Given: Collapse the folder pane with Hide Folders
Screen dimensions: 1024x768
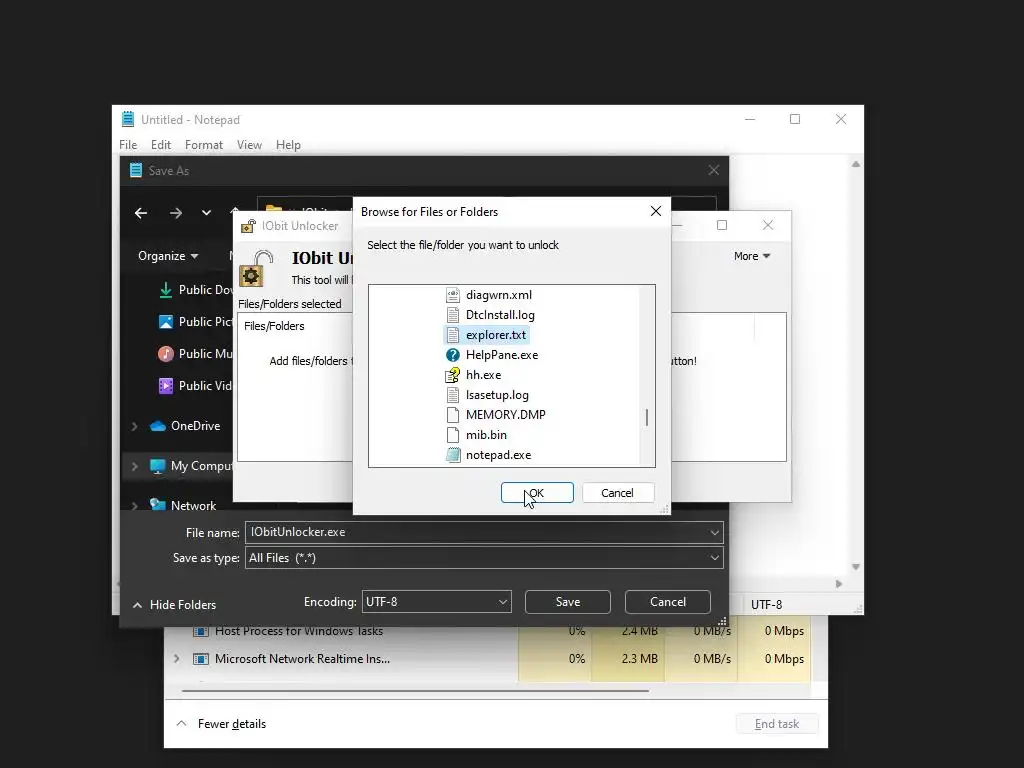Looking at the screenshot, I should pyautogui.click(x=174, y=605).
